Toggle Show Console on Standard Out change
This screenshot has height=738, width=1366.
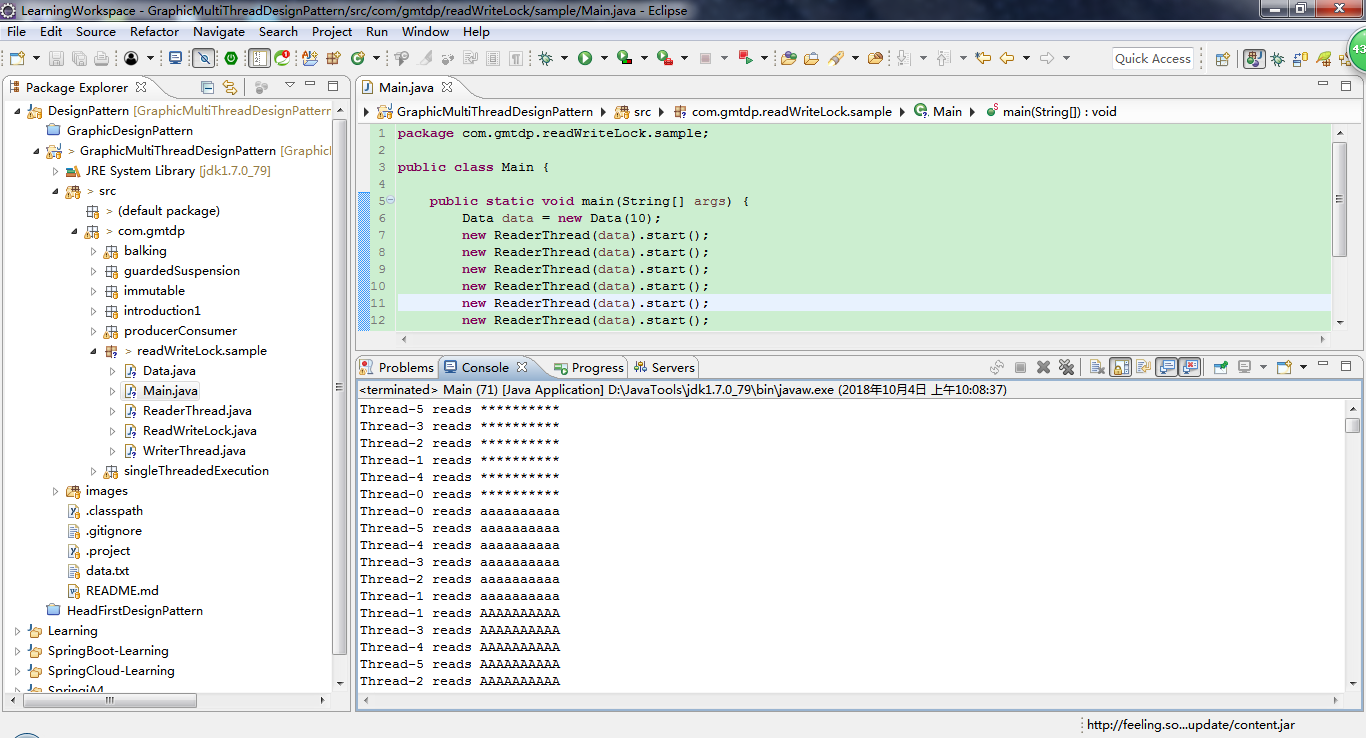coord(1166,367)
